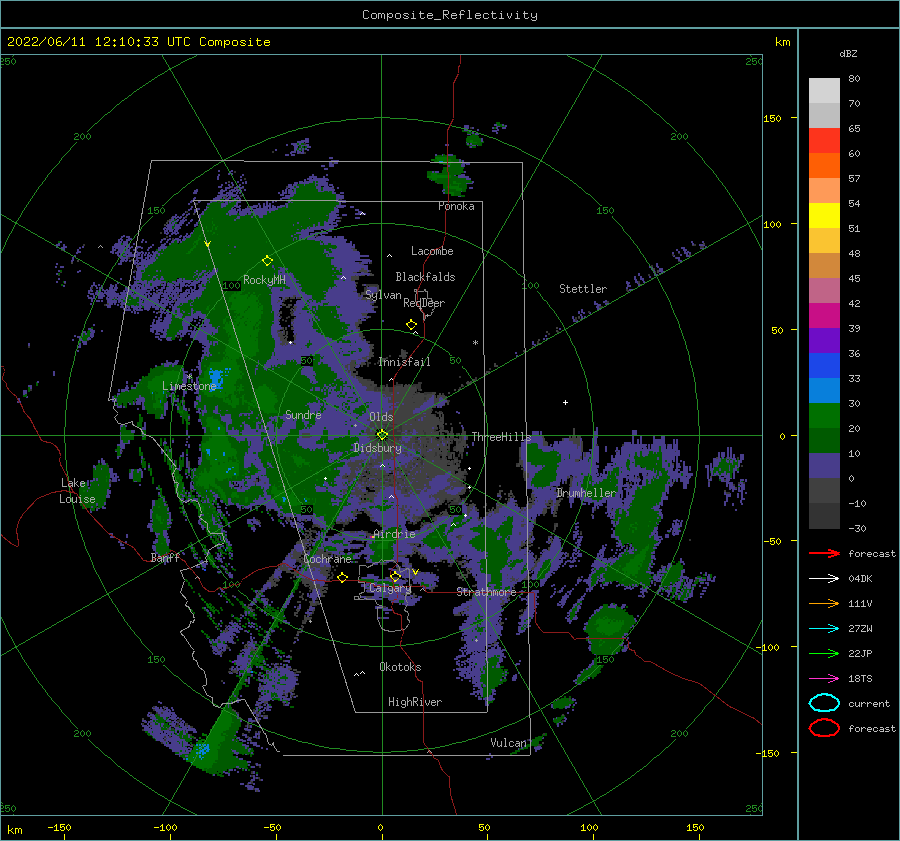This screenshot has height=841, width=900.
Task: Click the yellow diamond marker near Cochrane
Action: 342,578
